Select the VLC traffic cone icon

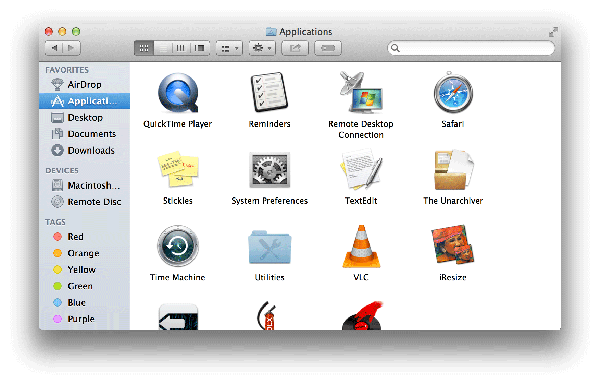361,246
